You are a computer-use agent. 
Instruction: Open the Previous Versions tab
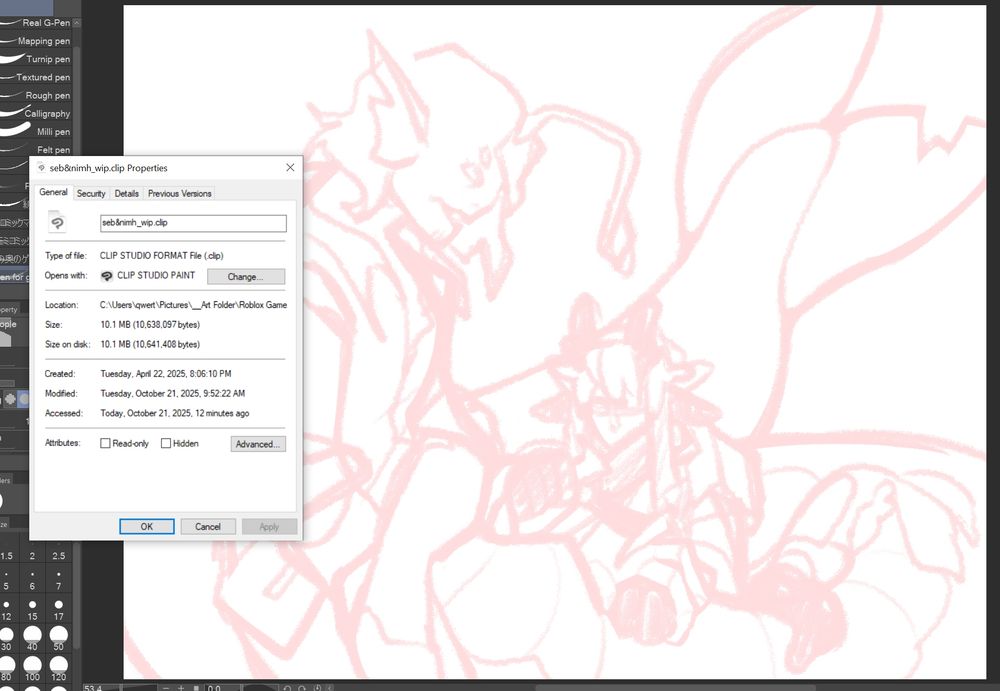coord(179,193)
